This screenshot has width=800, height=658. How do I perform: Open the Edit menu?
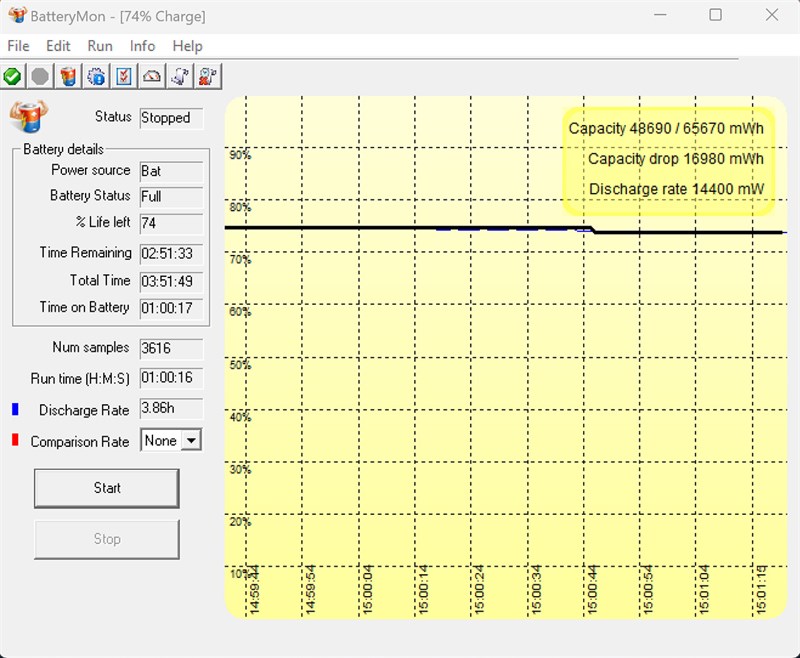pos(58,46)
